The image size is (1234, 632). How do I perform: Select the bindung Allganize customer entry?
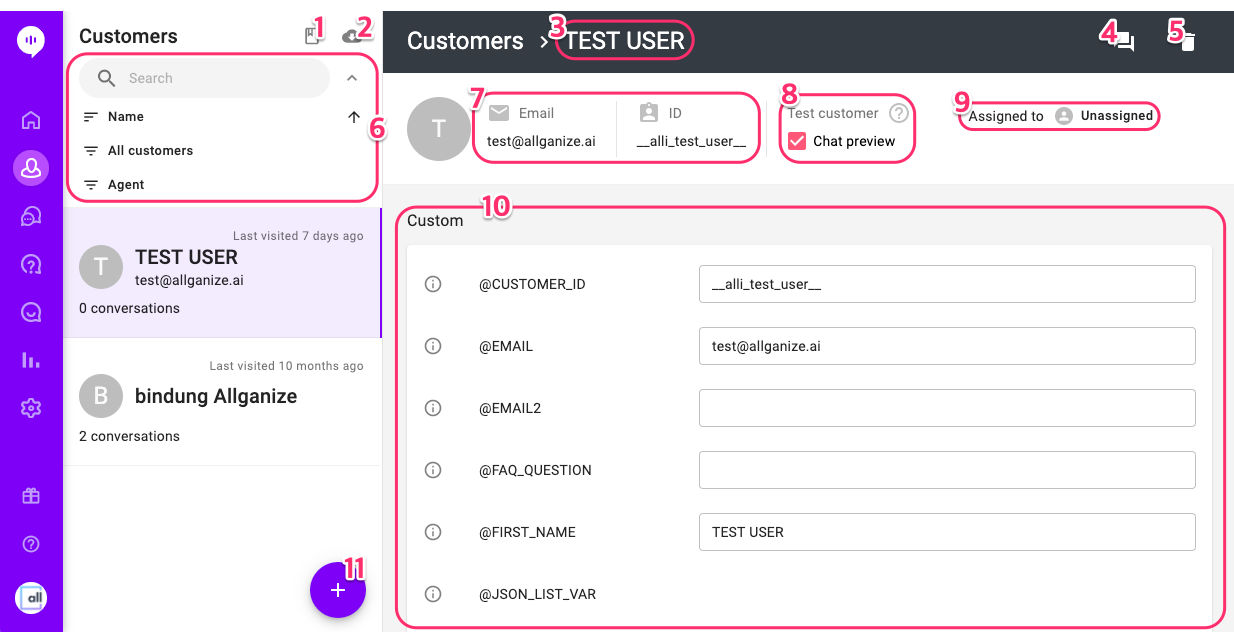[222, 402]
